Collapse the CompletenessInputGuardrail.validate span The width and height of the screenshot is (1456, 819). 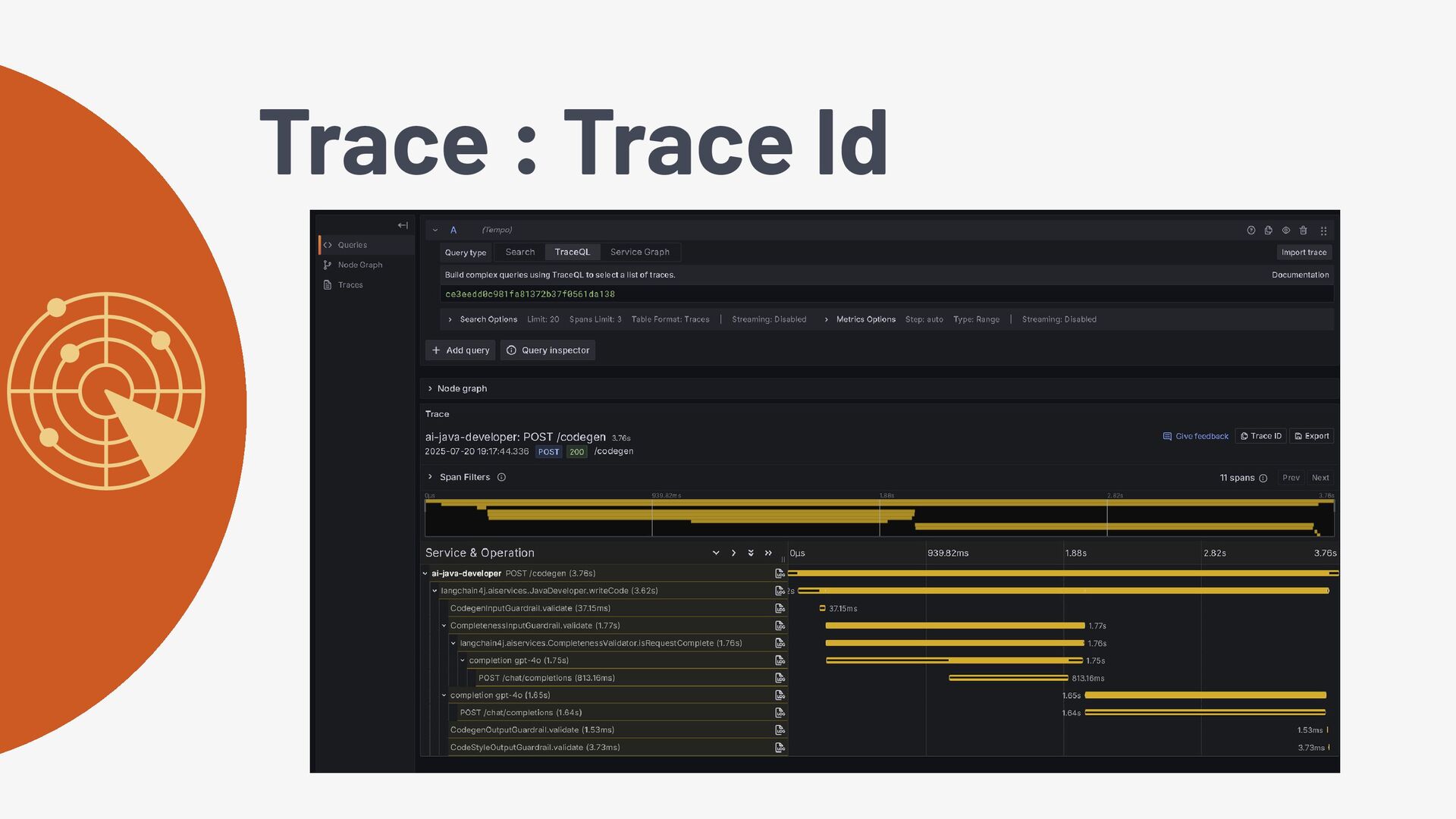click(x=444, y=626)
